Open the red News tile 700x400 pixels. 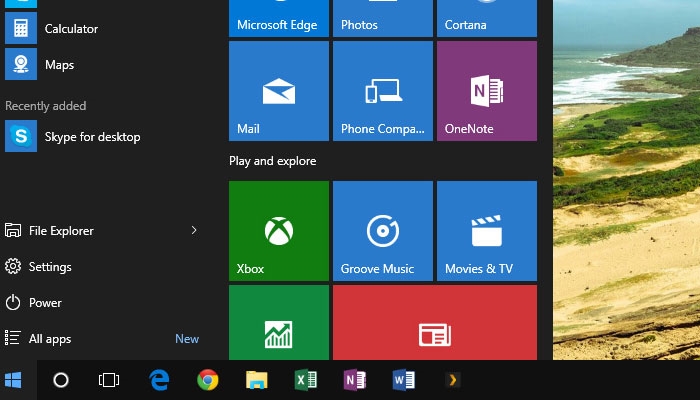[x=435, y=322]
